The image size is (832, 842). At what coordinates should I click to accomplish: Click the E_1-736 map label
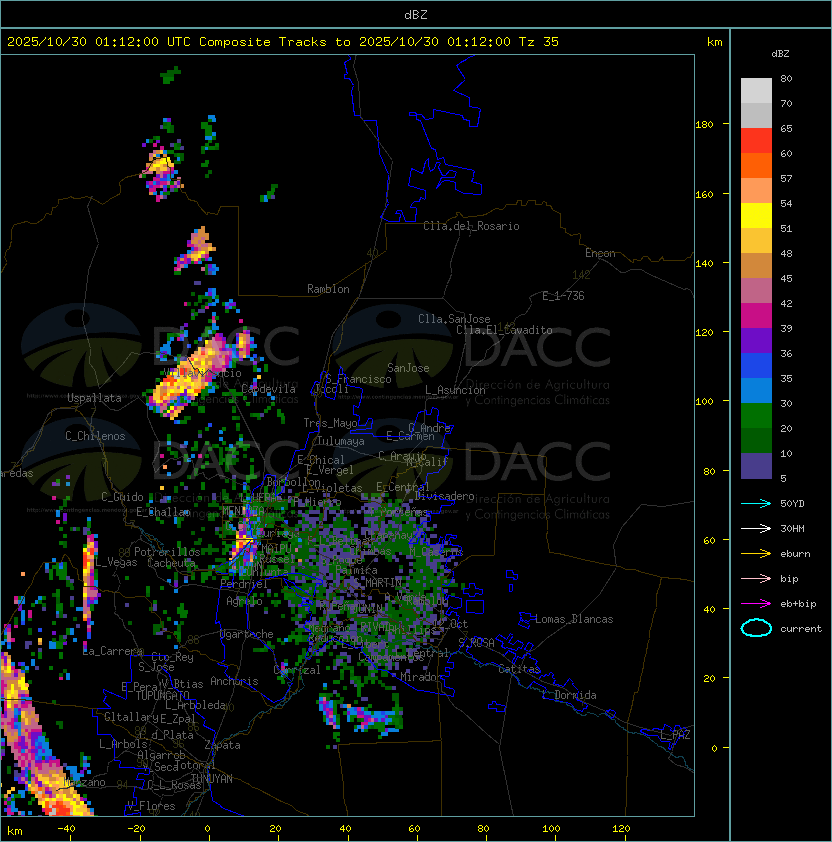point(563,296)
